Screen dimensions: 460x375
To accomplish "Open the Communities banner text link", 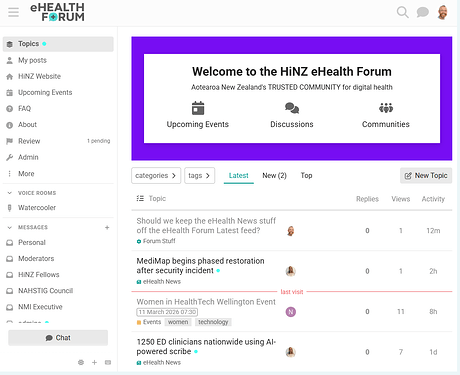I will 386,124.
